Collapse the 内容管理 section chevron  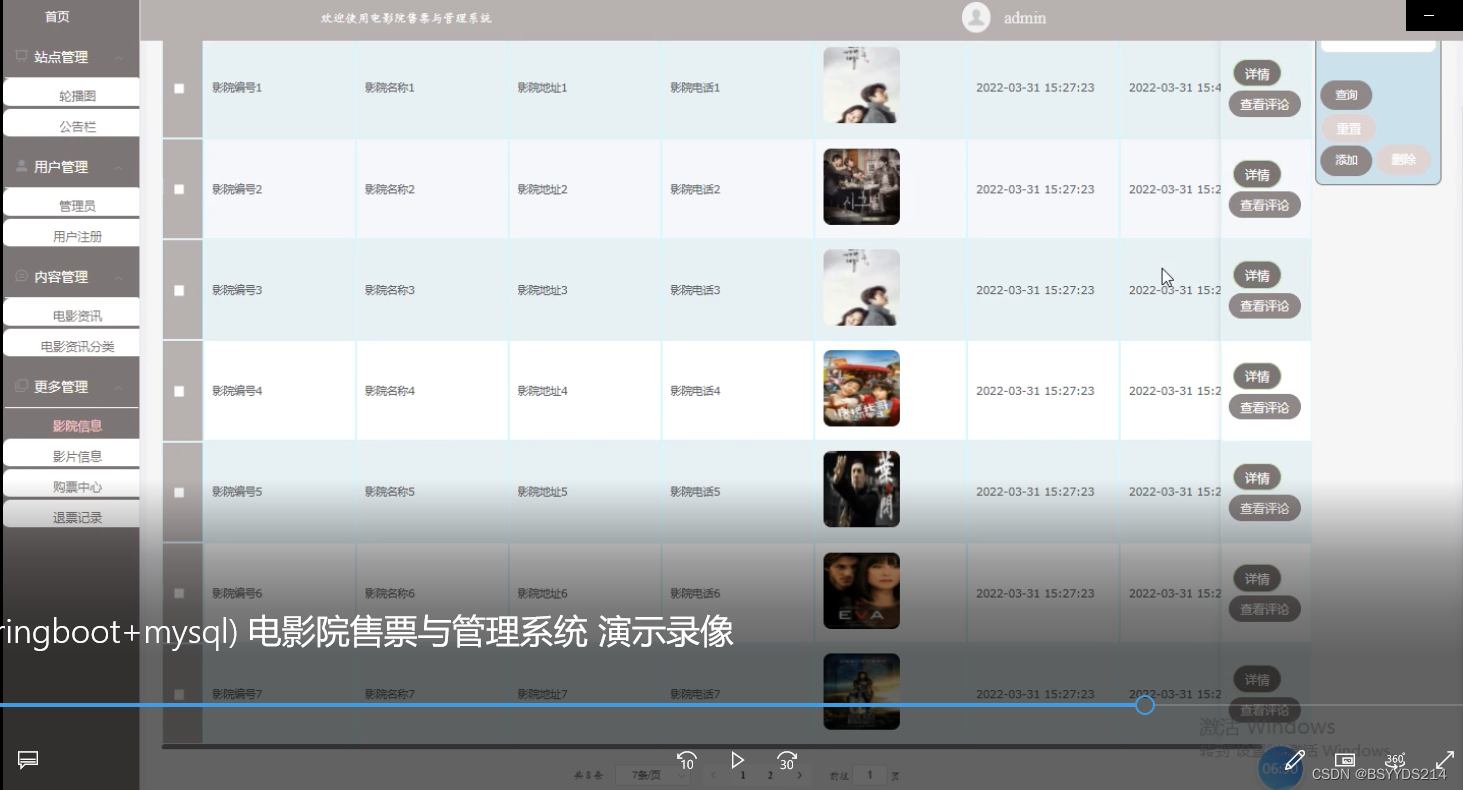tap(119, 277)
